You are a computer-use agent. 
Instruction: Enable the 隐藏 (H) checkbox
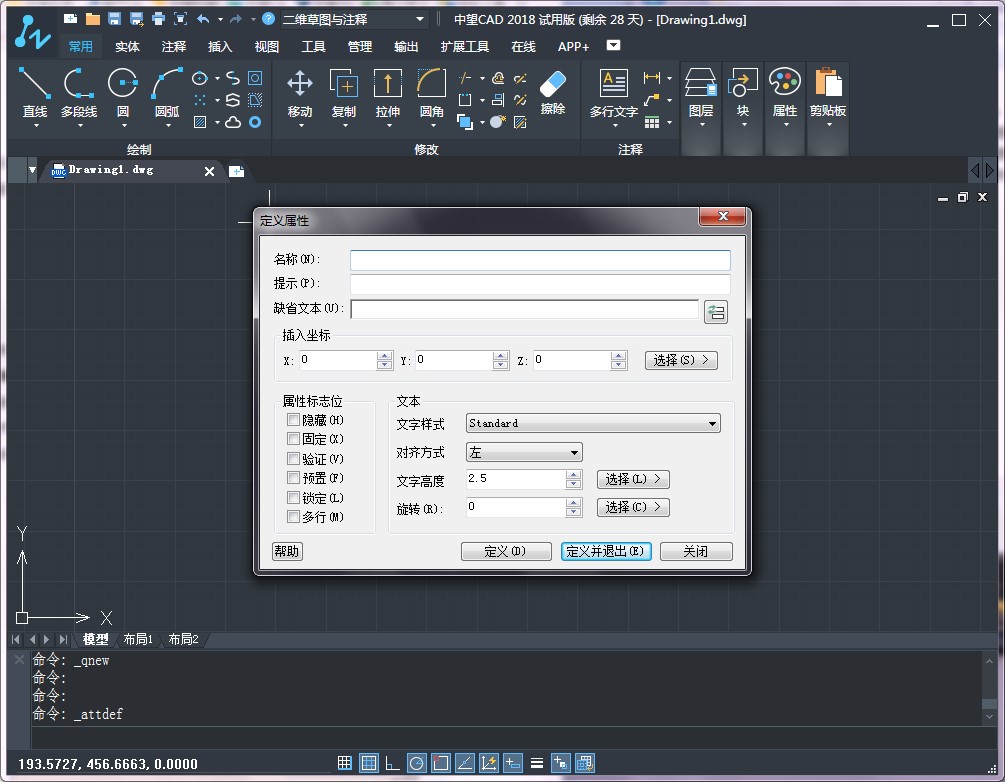pos(293,420)
